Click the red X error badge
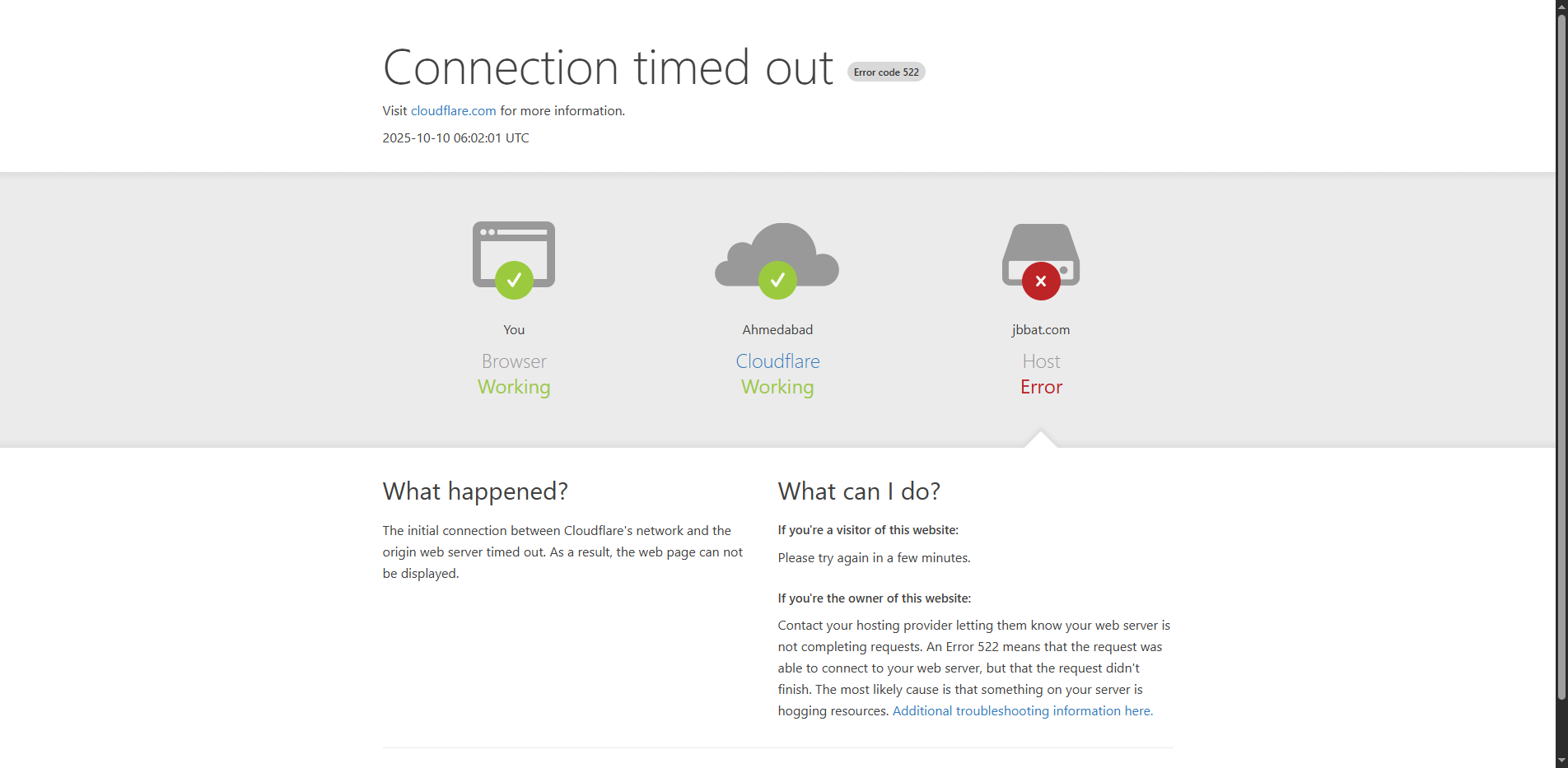The height and width of the screenshot is (768, 1568). (x=1041, y=281)
